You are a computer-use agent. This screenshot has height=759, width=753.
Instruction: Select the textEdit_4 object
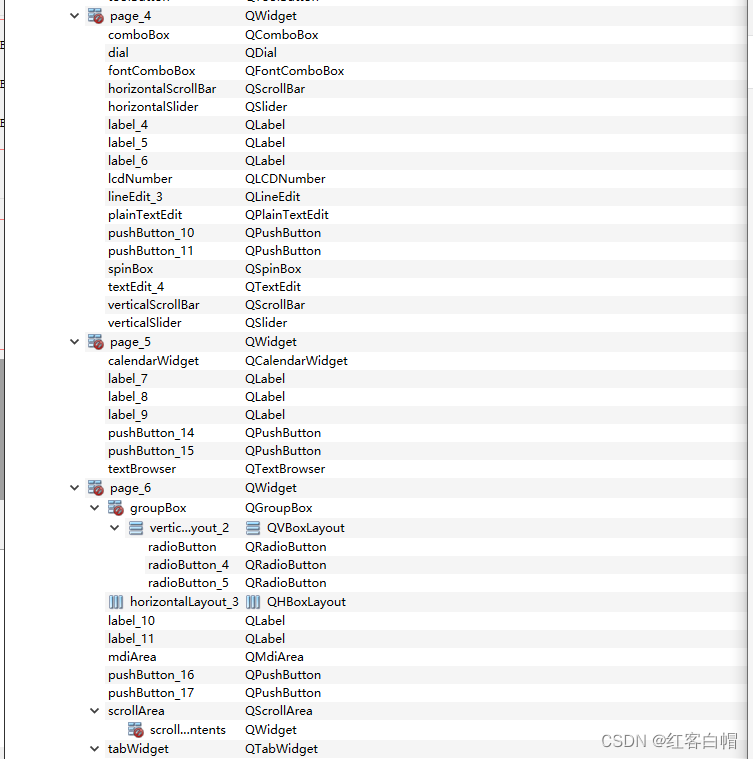(136, 287)
